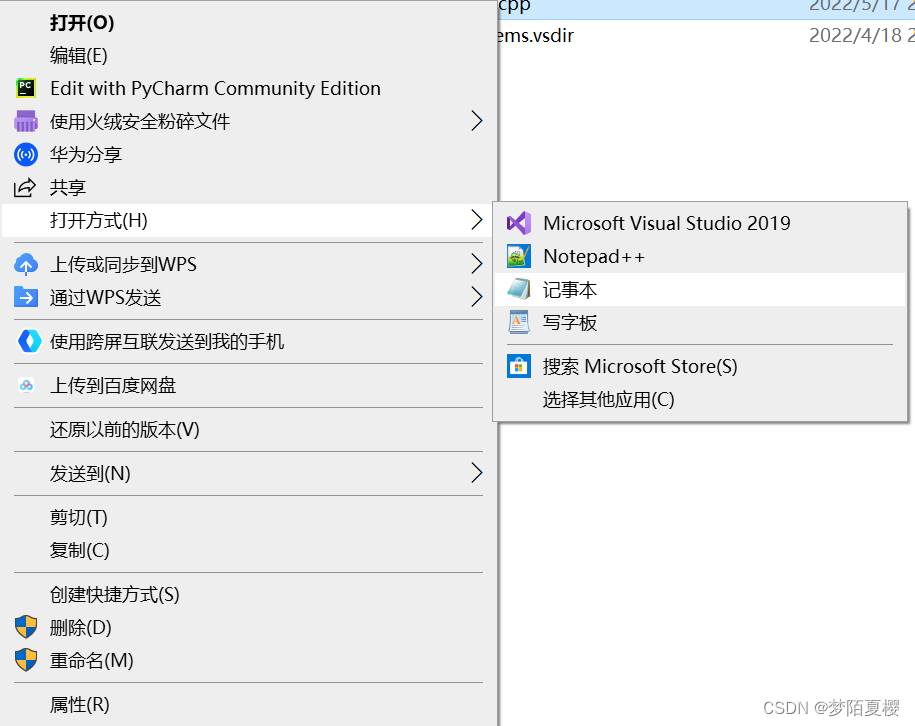Expand the 打开方式(H) submenu chevron
The height and width of the screenshot is (726, 915).
point(477,221)
